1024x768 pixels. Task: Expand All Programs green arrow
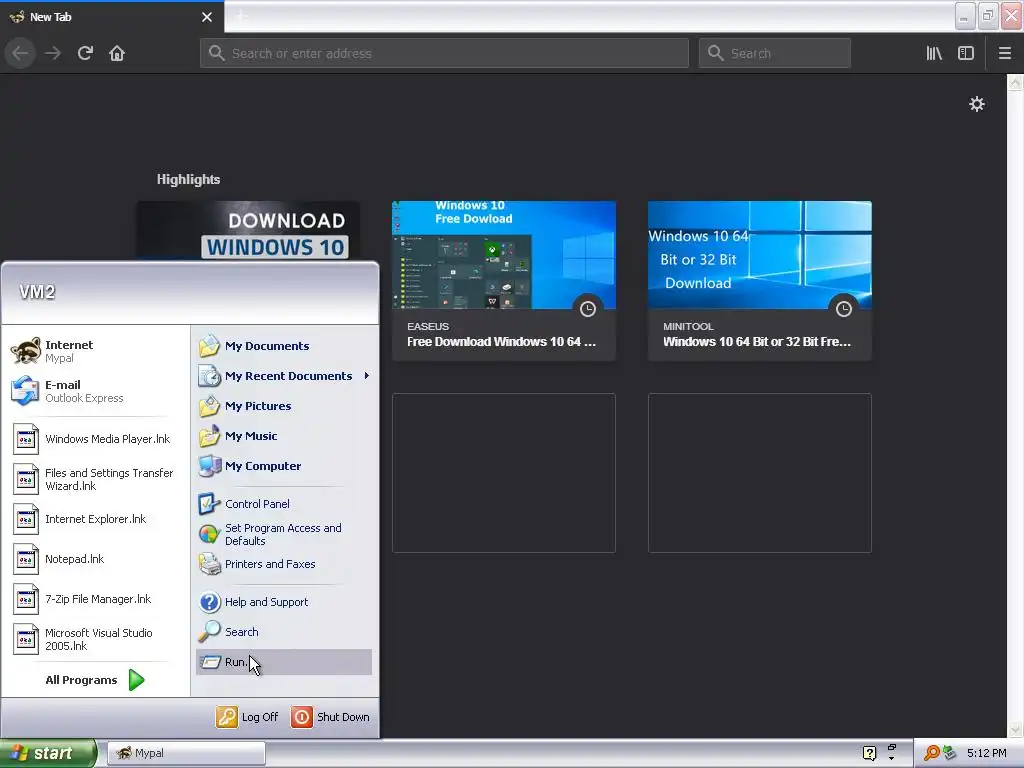pos(136,680)
